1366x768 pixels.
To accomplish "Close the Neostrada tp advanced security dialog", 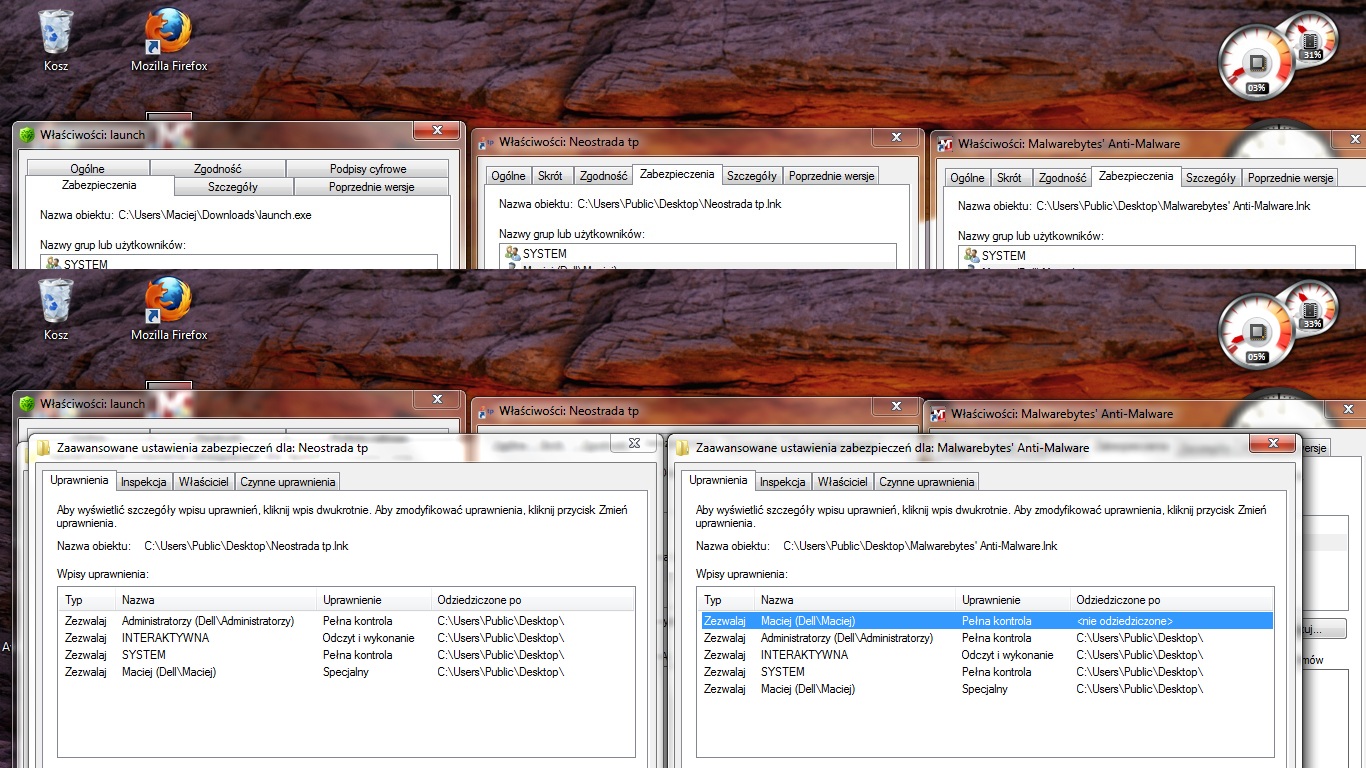I will click(x=634, y=443).
